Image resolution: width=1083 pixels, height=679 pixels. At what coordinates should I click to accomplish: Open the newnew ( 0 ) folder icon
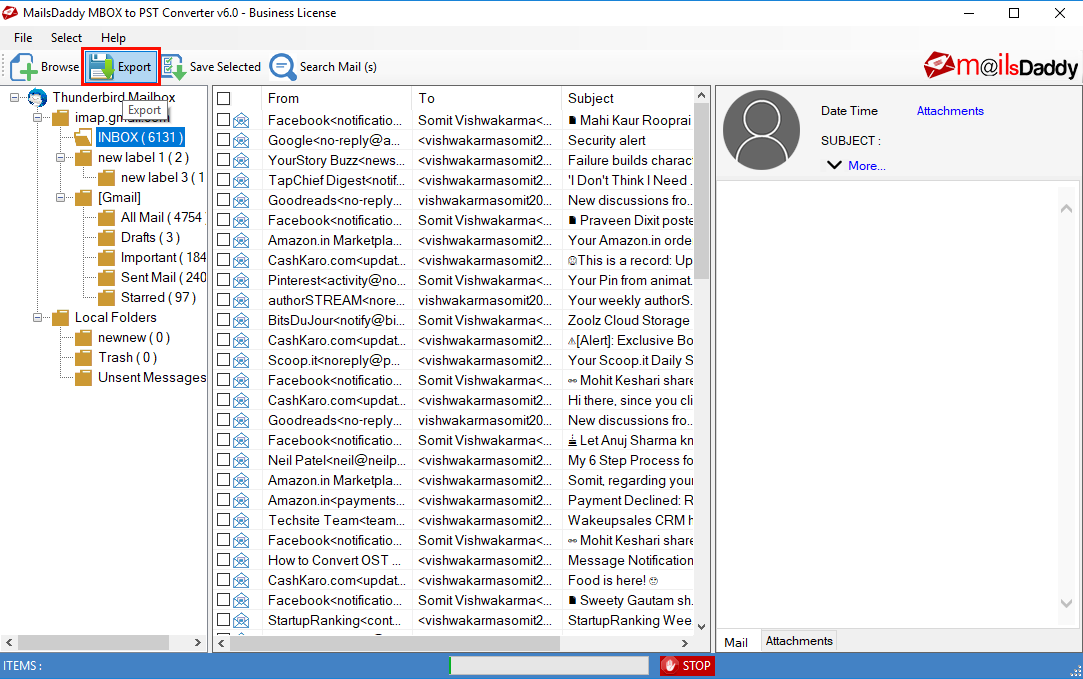pyautogui.click(x=84, y=338)
